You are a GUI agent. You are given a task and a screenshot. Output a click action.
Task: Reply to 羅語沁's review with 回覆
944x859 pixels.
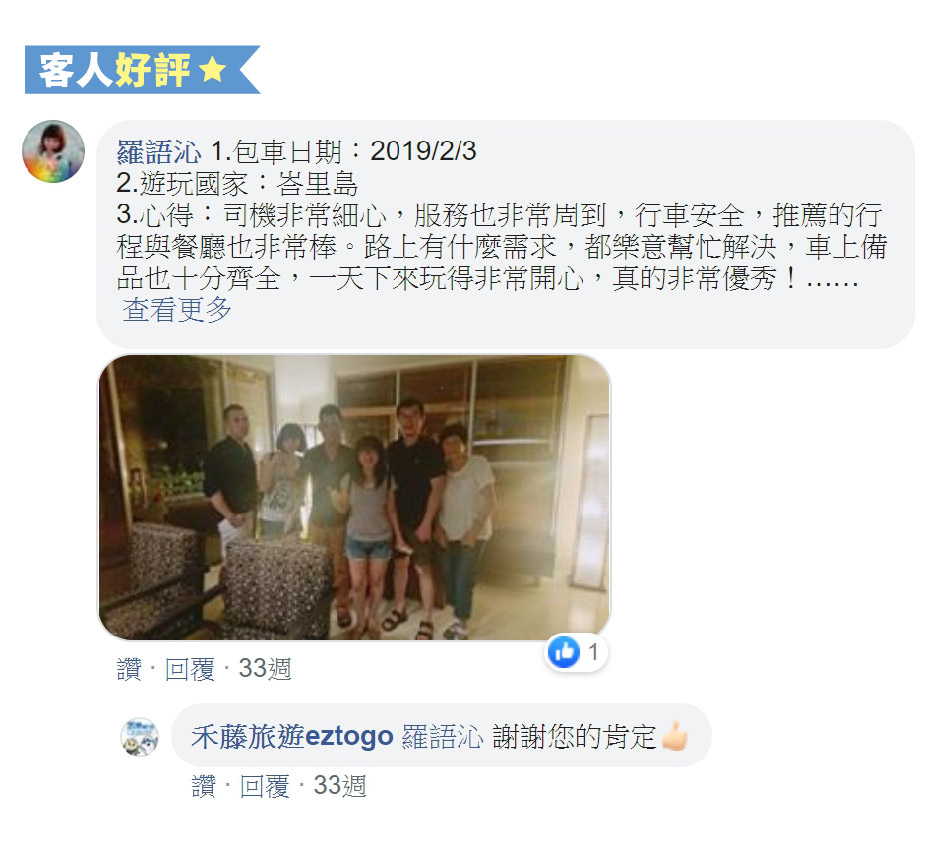click(190, 669)
